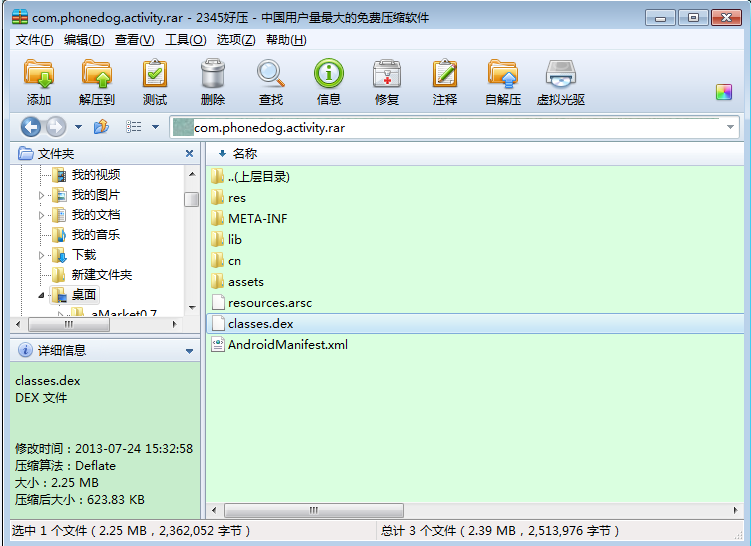Screen dimensions: 751x546
Task: Close the 文件夹 folder panel
Action: tap(189, 154)
